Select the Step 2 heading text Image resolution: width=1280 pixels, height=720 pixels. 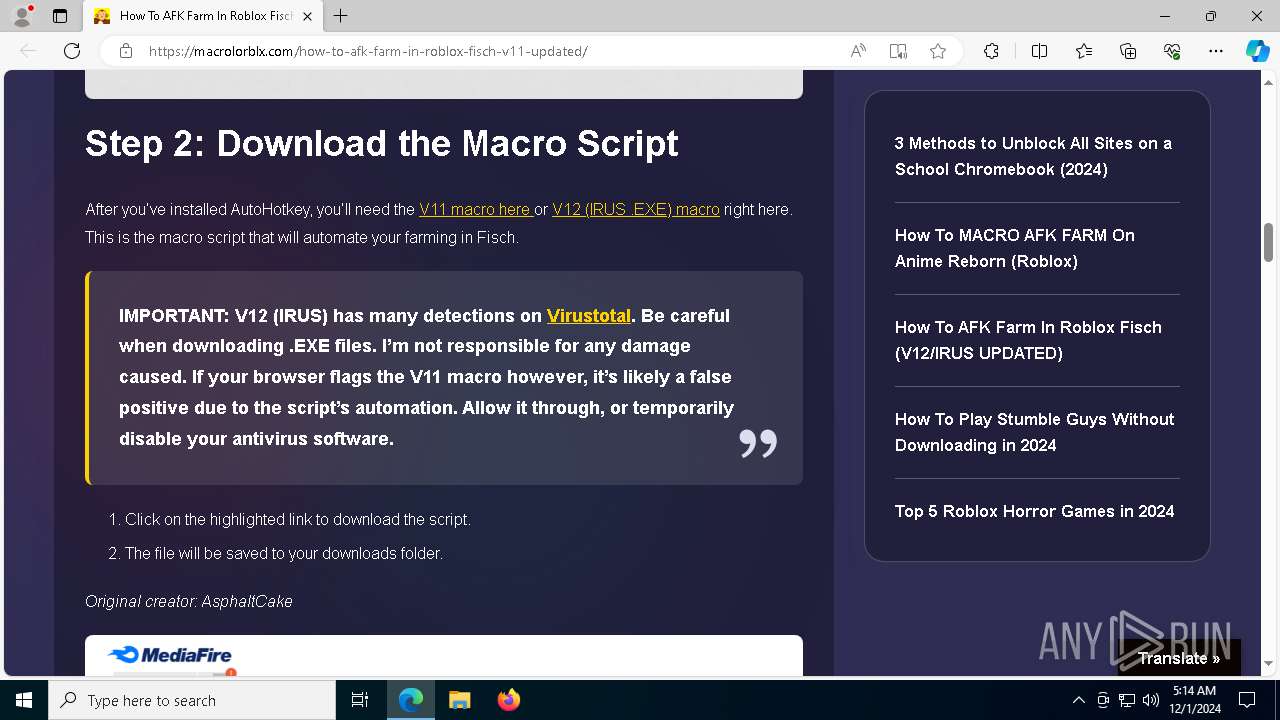(382, 143)
